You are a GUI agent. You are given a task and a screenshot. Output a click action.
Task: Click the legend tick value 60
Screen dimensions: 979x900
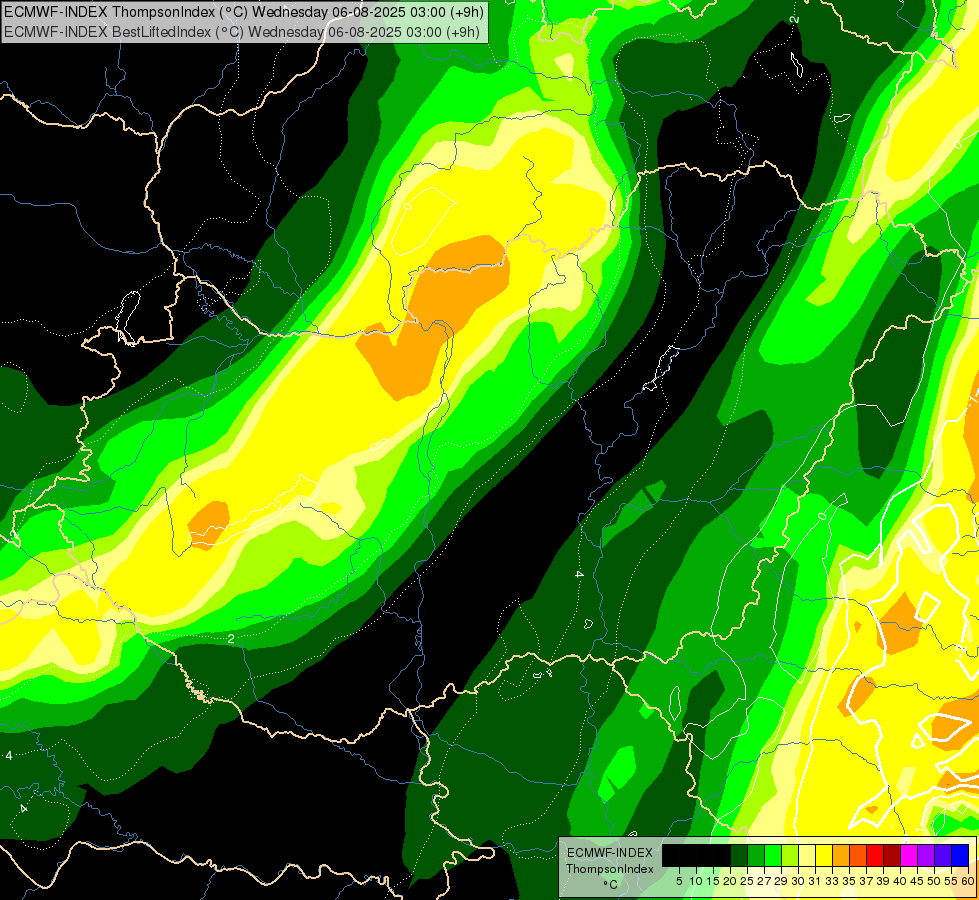[968, 881]
